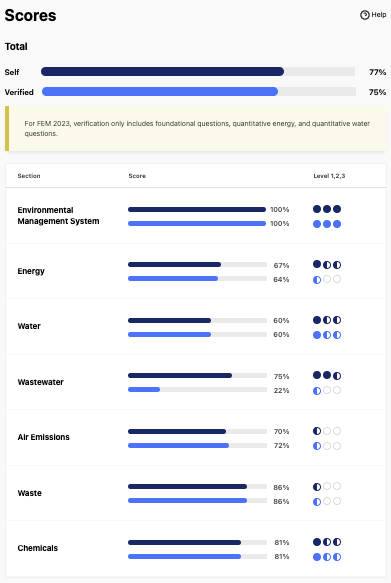Click the FEM 2023 verification notice banner
The image size is (391, 583).
(x=196, y=129)
